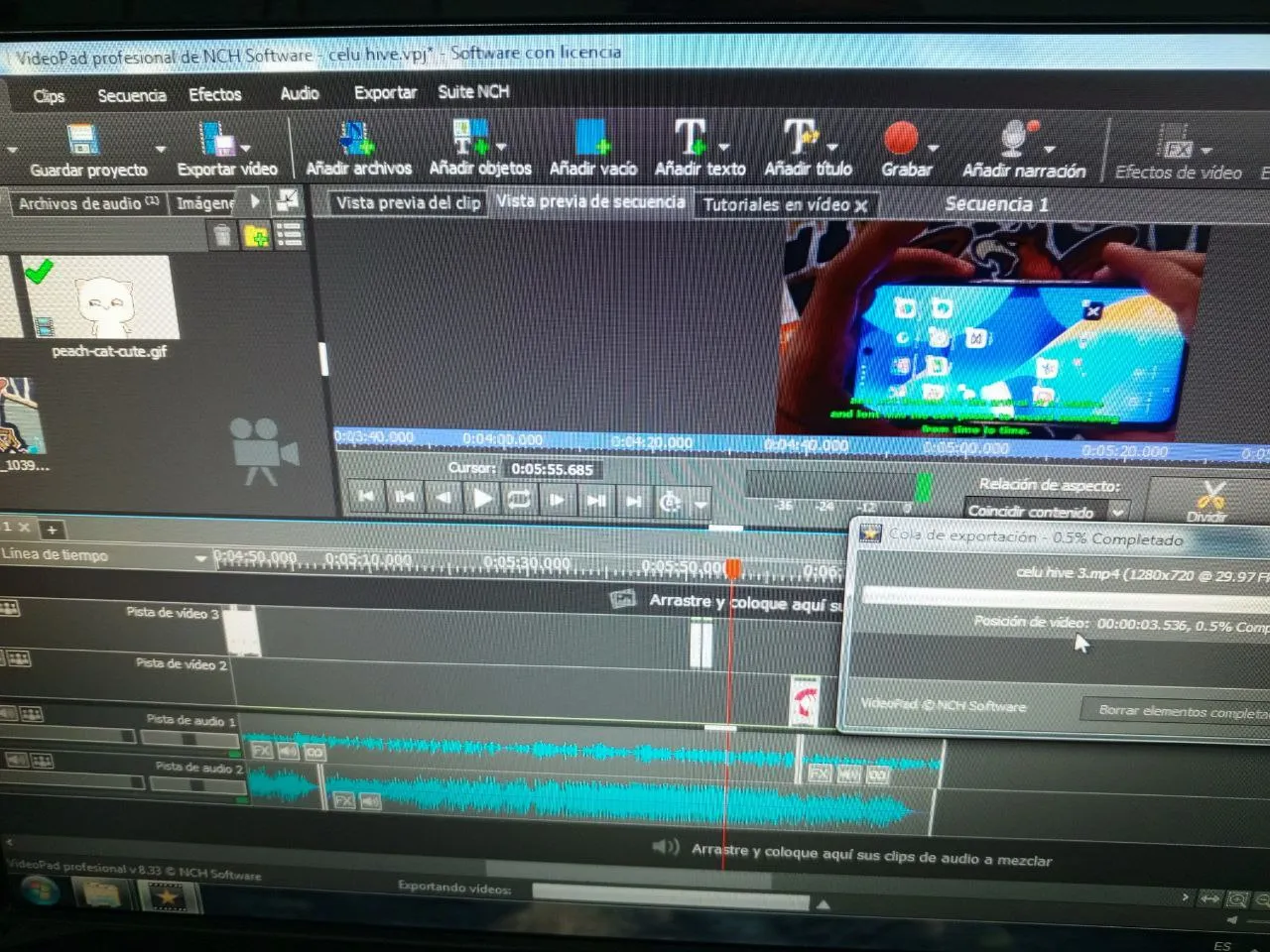Open the file explorer taskbar icon
Image resolution: width=1270 pixels, height=952 pixels.
tap(101, 895)
